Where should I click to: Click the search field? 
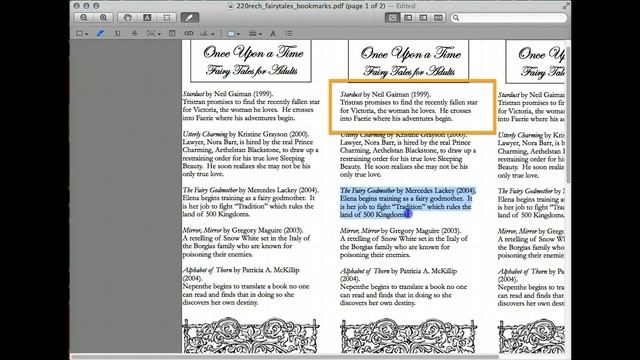[x=509, y=18]
